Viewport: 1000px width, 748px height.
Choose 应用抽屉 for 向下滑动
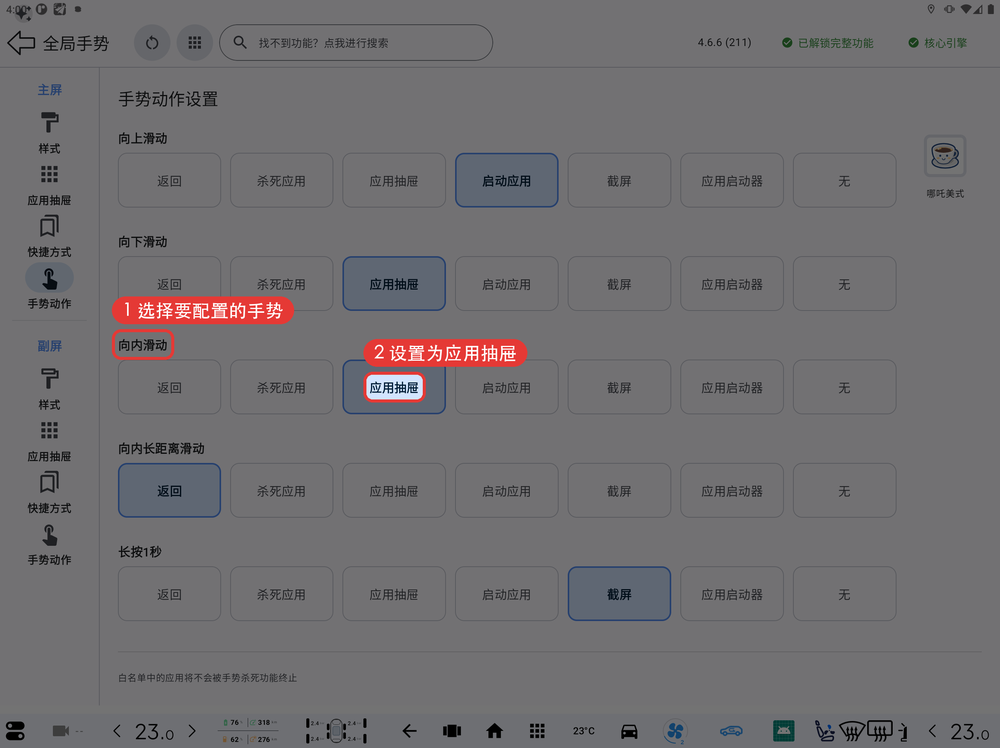(393, 284)
